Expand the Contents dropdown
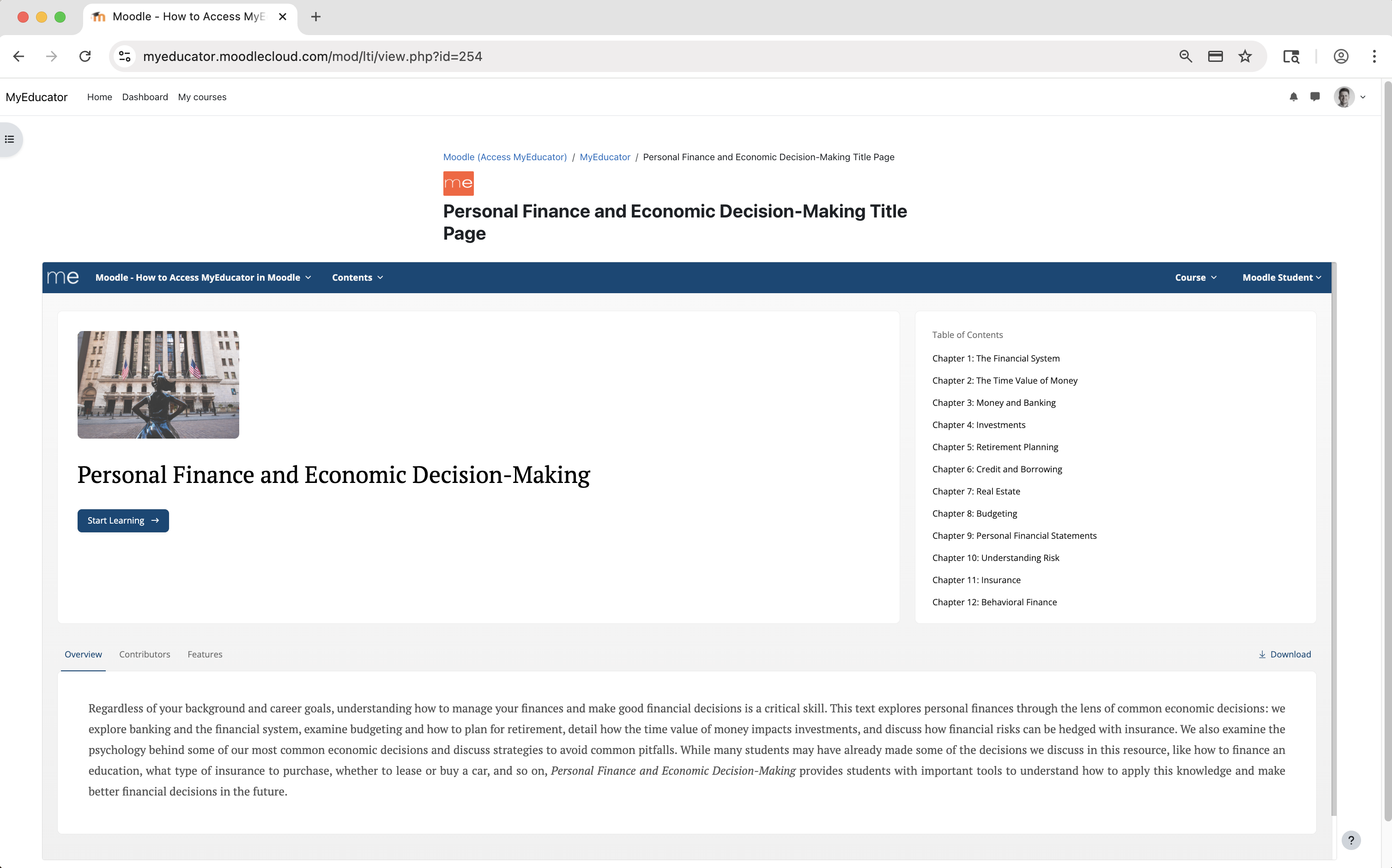The width and height of the screenshot is (1392, 868). 357,278
